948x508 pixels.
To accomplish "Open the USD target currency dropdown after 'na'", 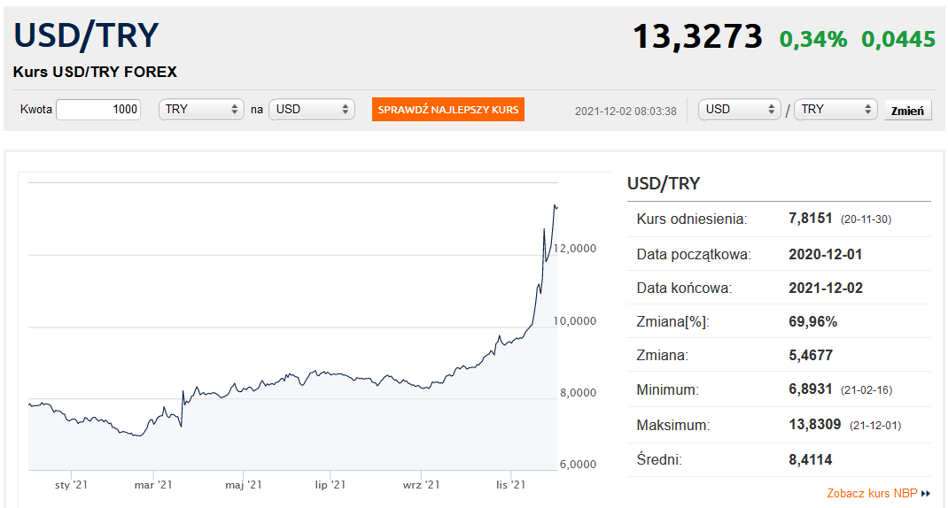I will click(312, 109).
